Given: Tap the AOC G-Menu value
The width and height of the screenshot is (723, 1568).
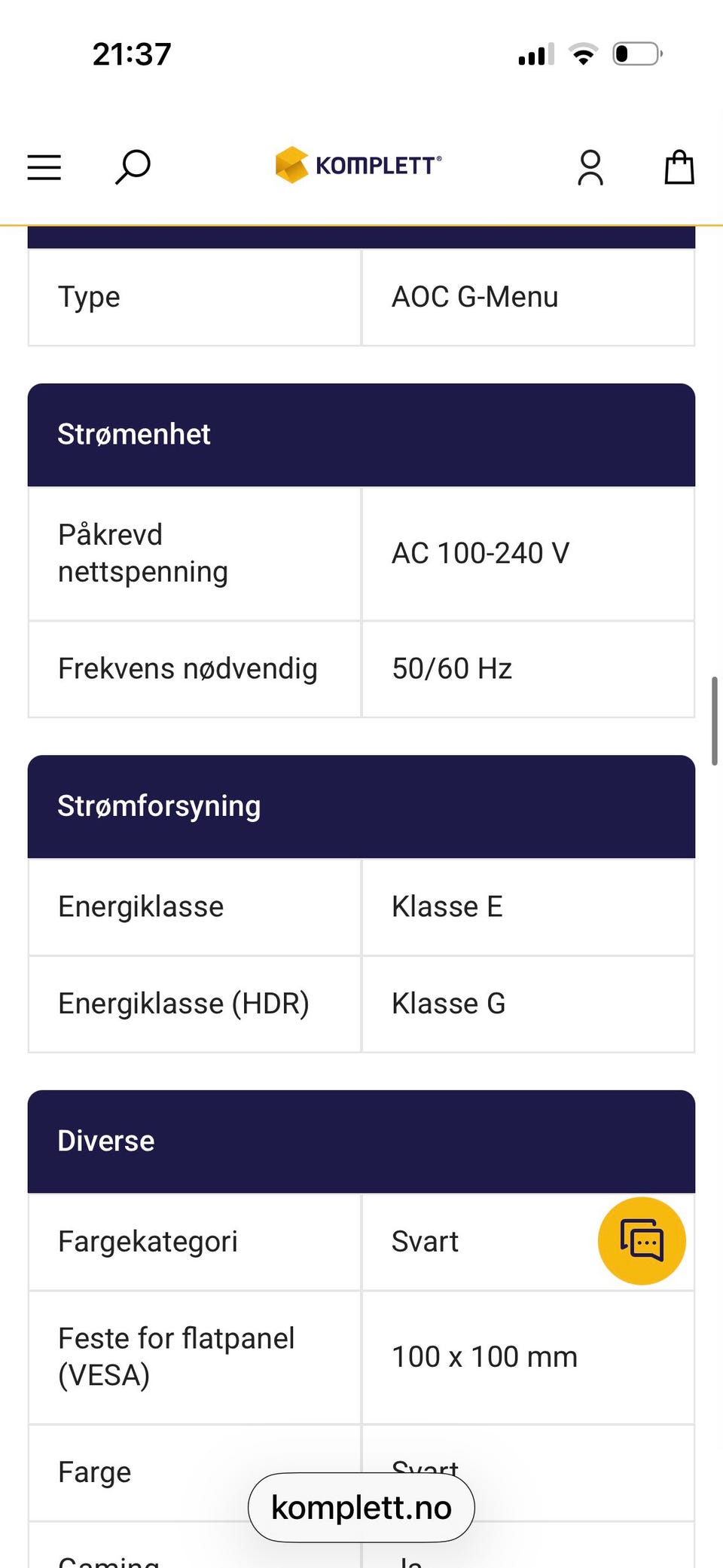Looking at the screenshot, I should pos(474,297).
